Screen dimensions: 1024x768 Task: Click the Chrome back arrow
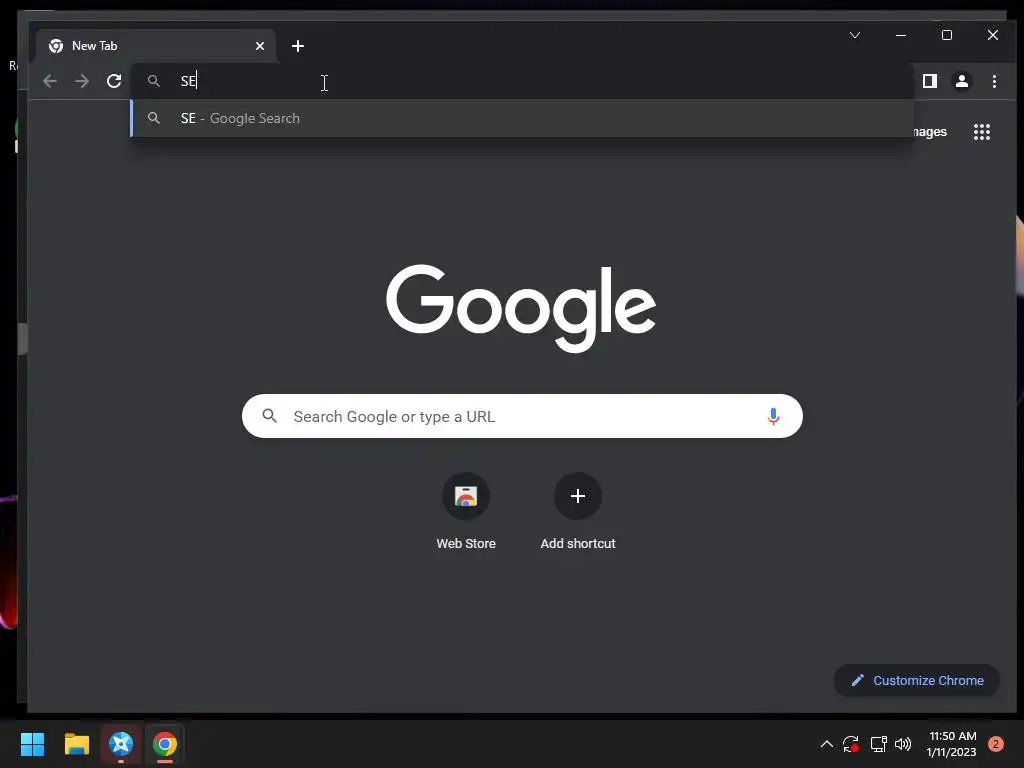[x=50, y=81]
